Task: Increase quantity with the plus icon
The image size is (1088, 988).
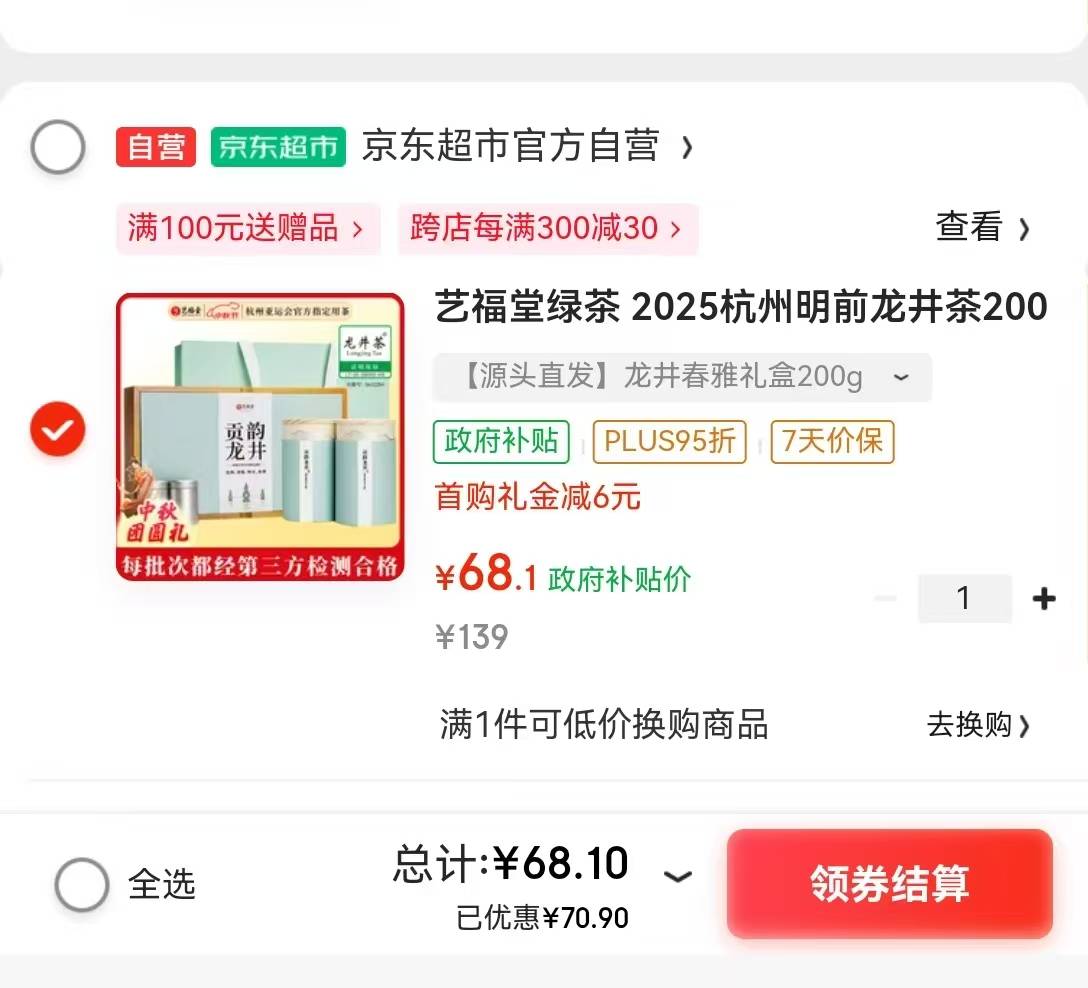Action: tap(1044, 598)
